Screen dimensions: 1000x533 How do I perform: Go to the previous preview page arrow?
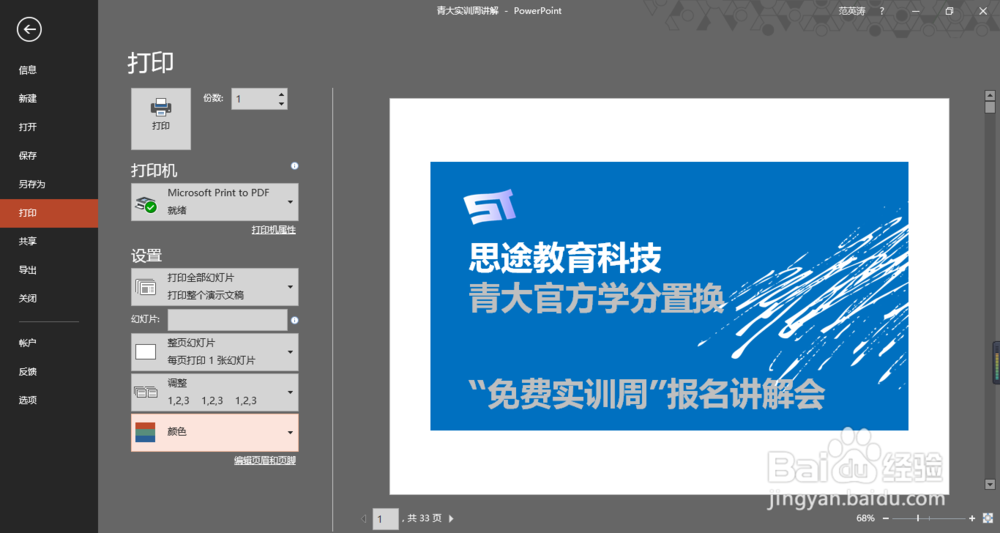(364, 519)
